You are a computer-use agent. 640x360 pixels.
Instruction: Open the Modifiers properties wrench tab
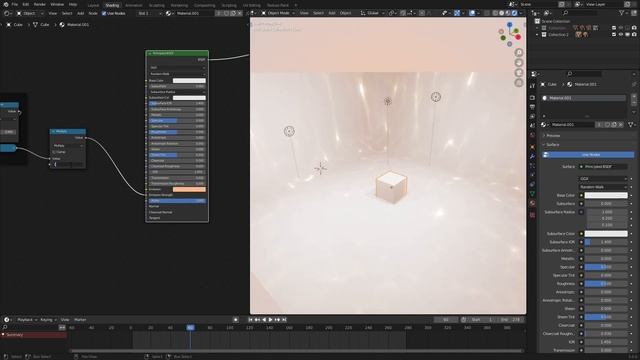532,156
